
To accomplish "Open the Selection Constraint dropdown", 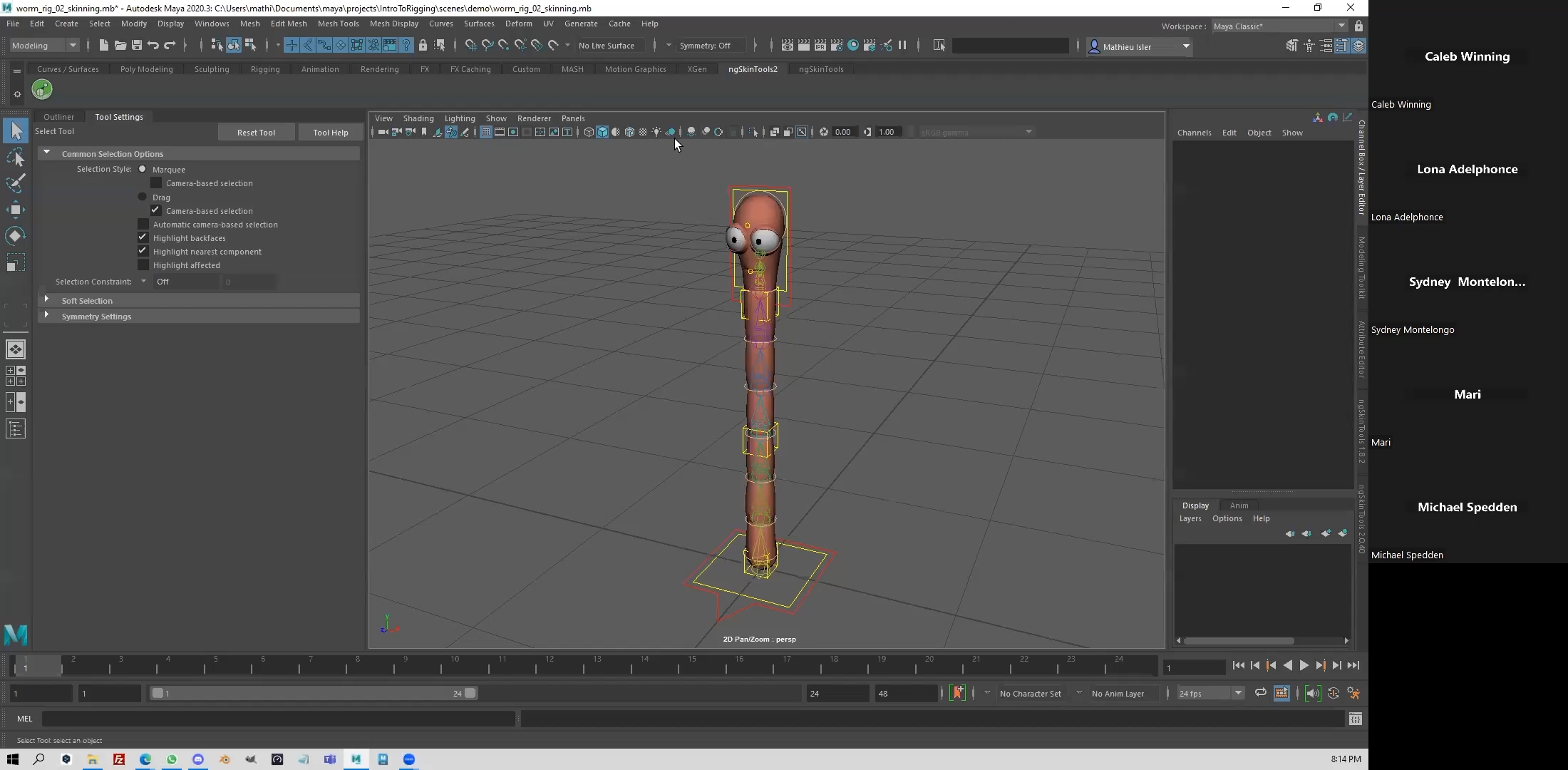I will tap(143, 282).
